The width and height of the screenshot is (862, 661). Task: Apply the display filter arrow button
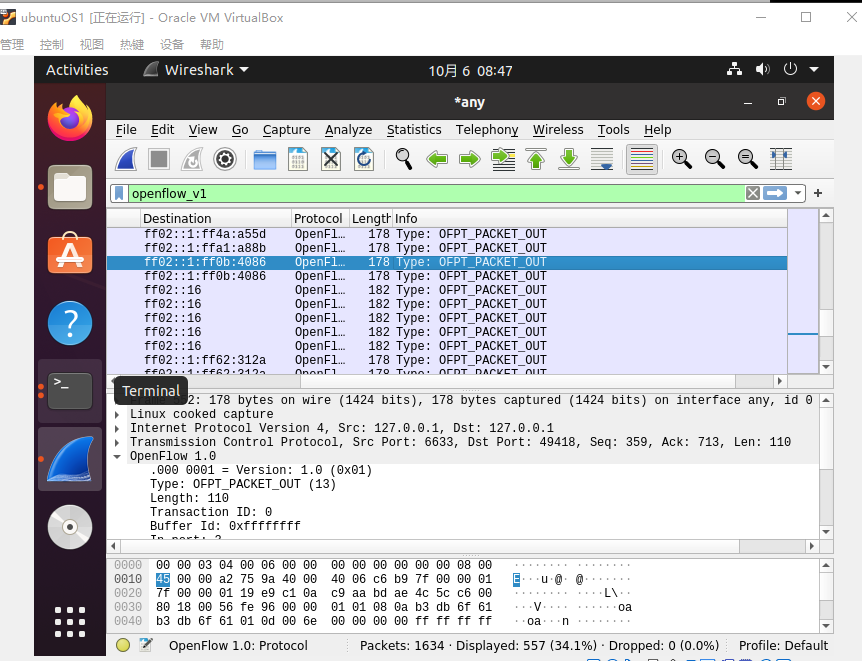click(x=775, y=193)
